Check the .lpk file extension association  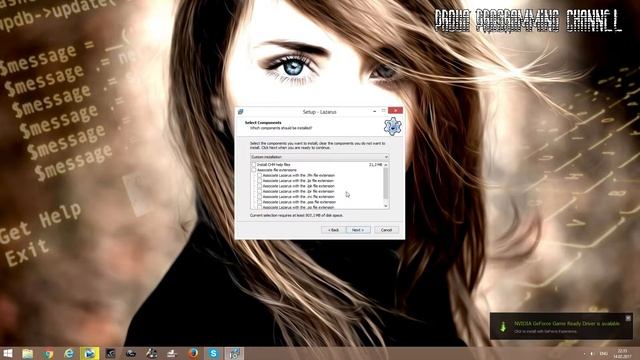pyautogui.click(x=260, y=186)
